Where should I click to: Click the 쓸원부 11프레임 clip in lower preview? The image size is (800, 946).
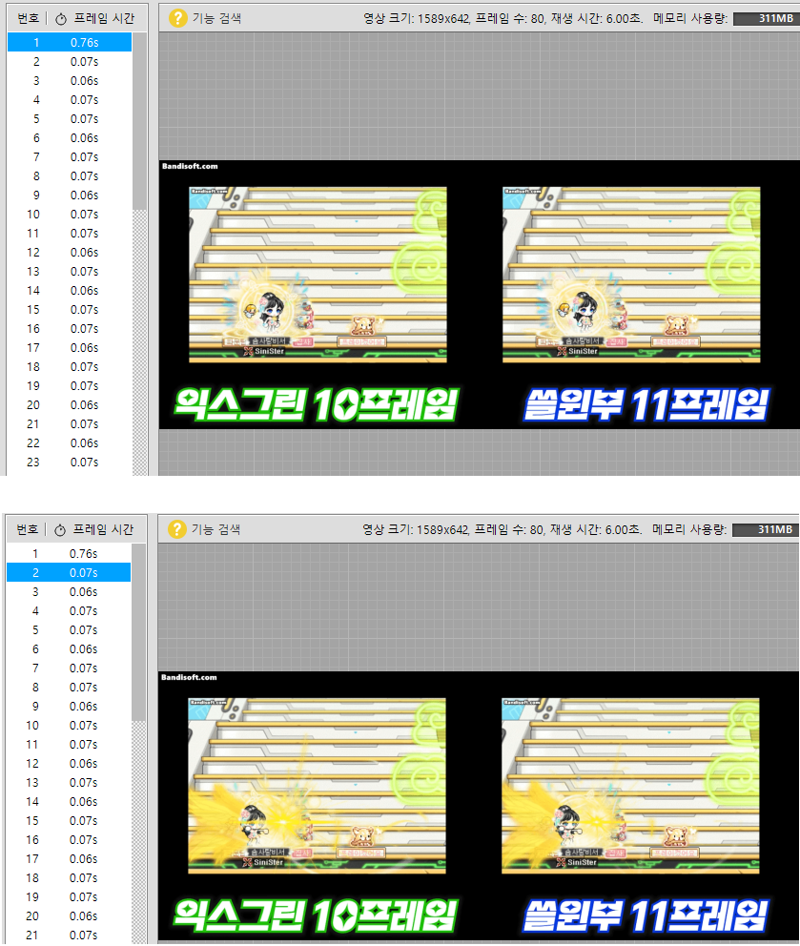click(630, 786)
